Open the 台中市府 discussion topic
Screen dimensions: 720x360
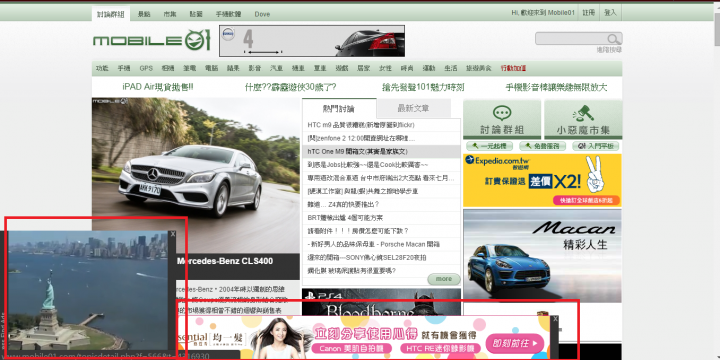[x=381, y=178]
